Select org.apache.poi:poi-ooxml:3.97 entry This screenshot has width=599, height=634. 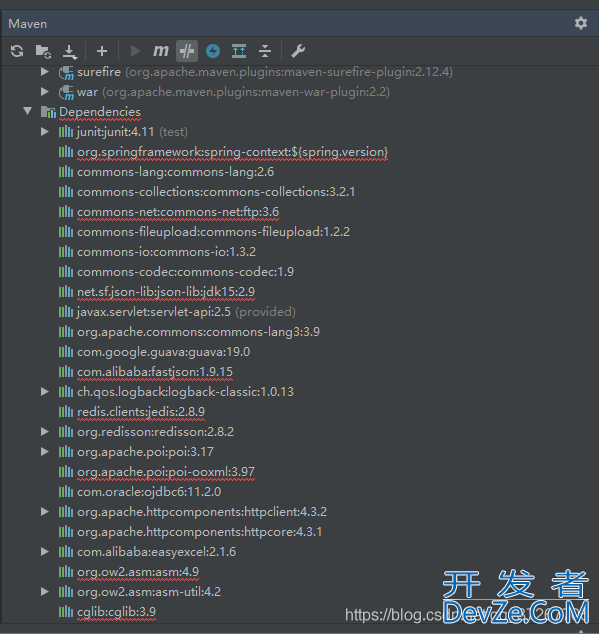(166, 472)
